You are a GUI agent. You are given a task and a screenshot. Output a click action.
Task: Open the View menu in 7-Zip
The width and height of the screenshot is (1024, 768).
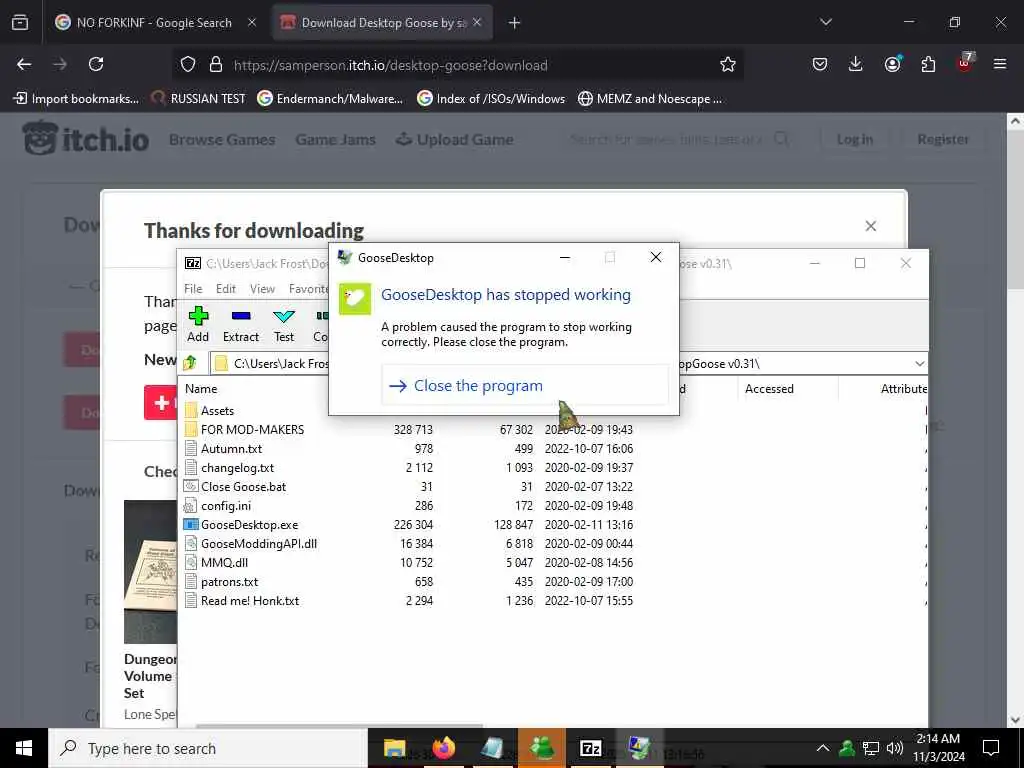tap(262, 289)
